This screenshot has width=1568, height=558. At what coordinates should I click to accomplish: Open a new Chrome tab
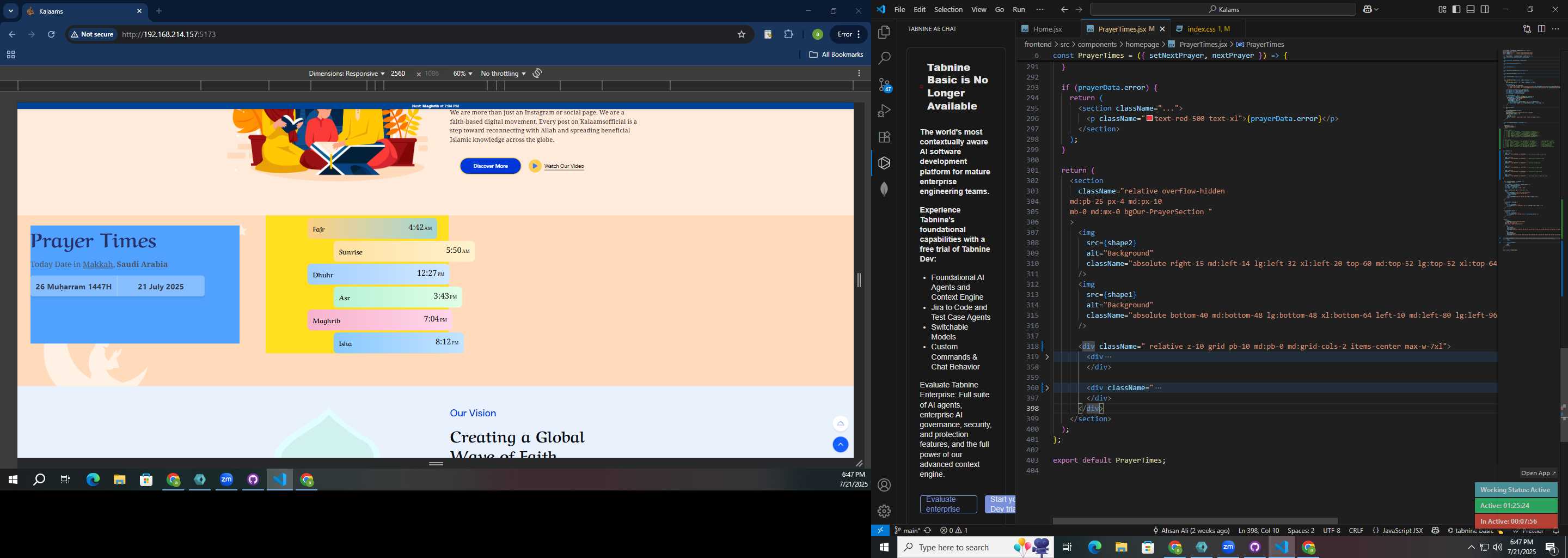point(160,11)
